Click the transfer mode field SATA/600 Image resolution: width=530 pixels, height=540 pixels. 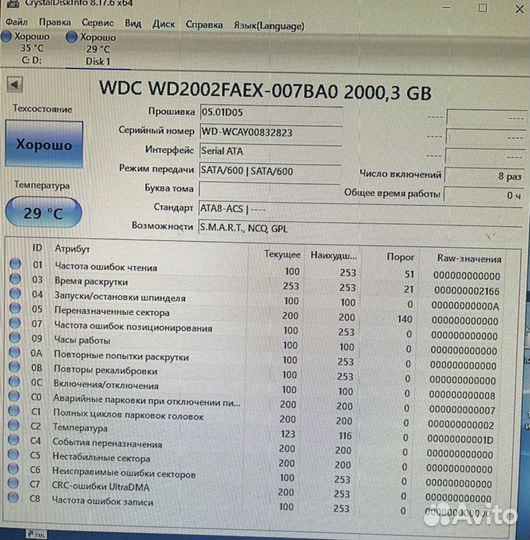tap(270, 171)
